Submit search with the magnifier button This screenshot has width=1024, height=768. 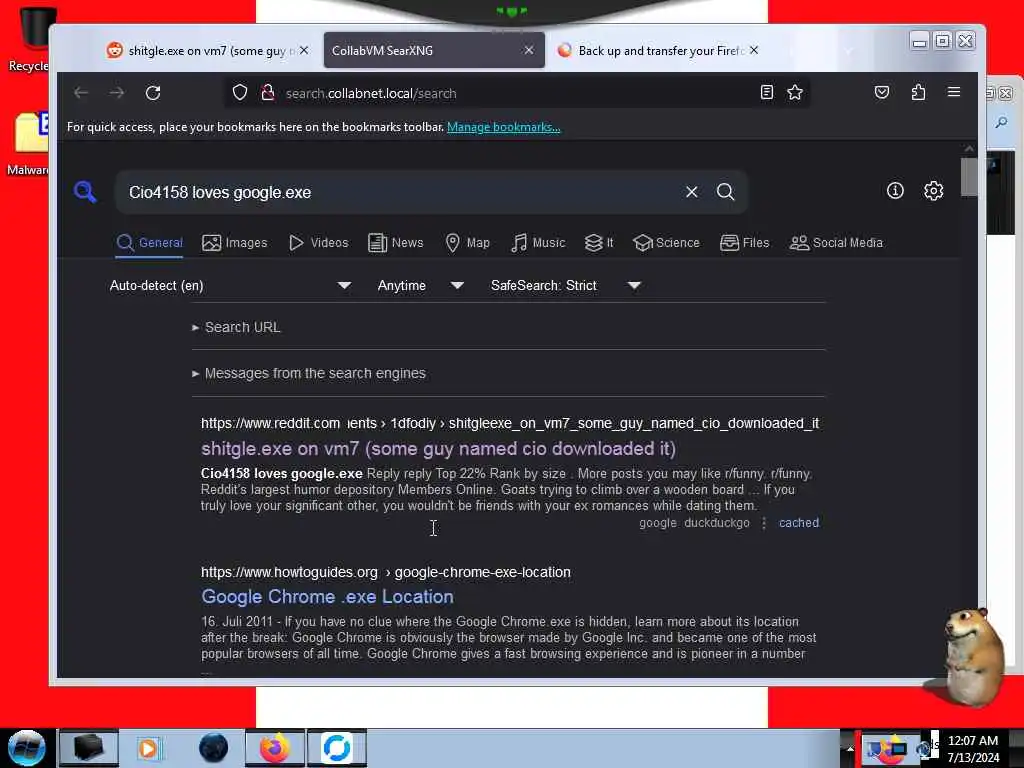726,191
